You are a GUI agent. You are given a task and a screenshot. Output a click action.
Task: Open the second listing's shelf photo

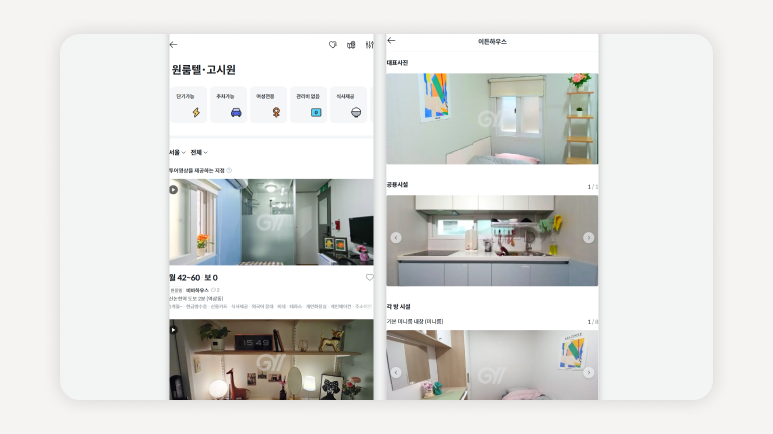point(271,360)
